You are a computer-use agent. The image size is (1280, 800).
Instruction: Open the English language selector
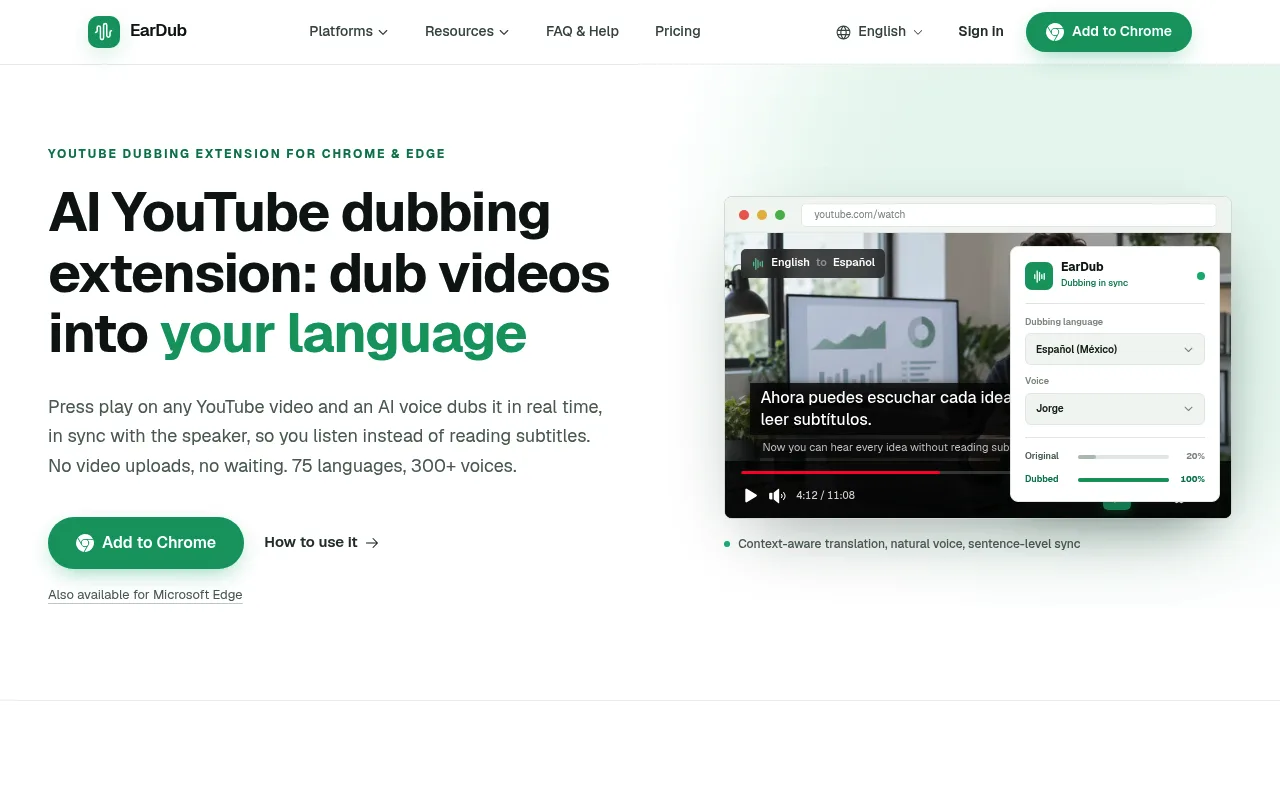[880, 32]
